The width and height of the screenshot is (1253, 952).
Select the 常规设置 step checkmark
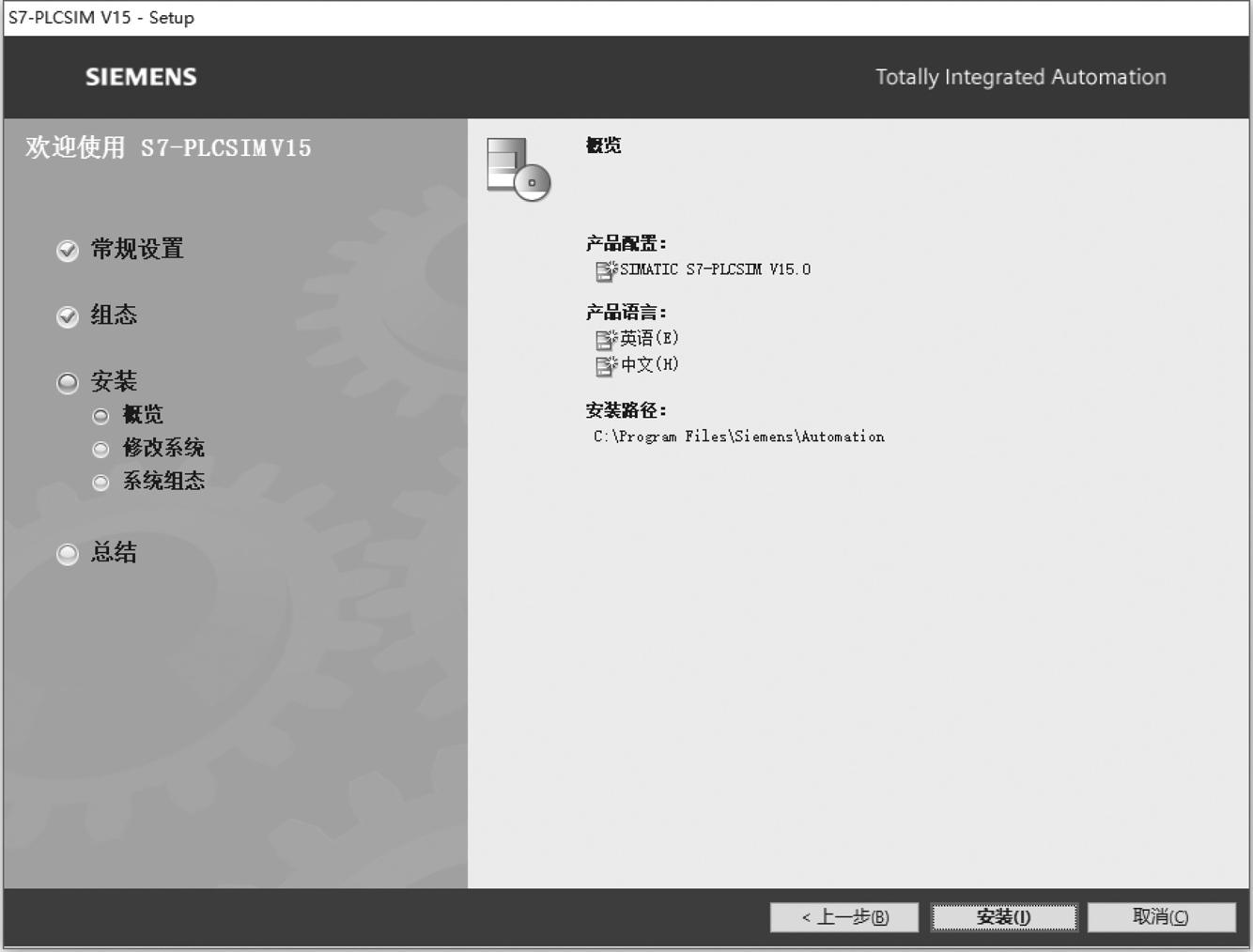68,251
